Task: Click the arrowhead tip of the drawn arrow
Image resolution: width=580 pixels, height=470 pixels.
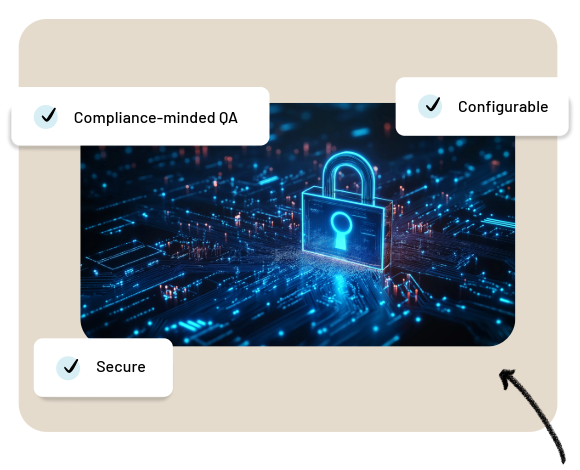Action: point(505,376)
